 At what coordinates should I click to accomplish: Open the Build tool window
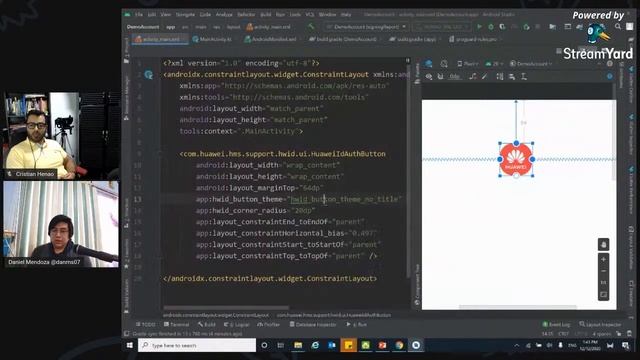[x=207, y=324]
